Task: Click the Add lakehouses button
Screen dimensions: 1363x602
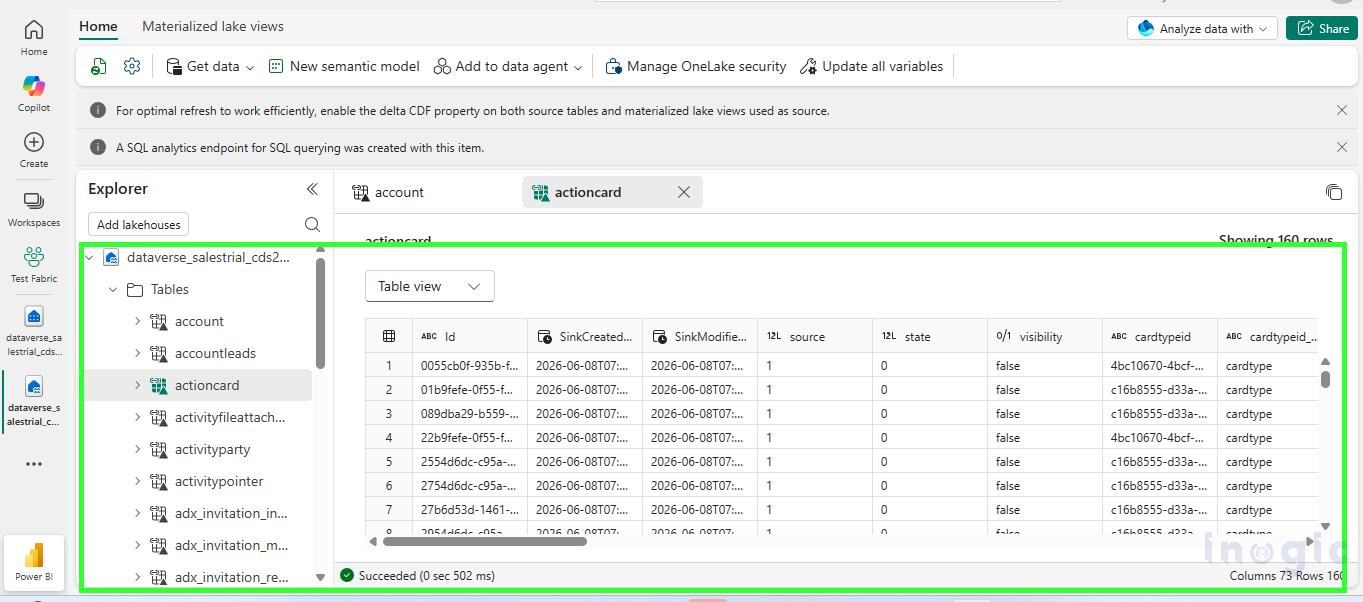Action: click(139, 224)
